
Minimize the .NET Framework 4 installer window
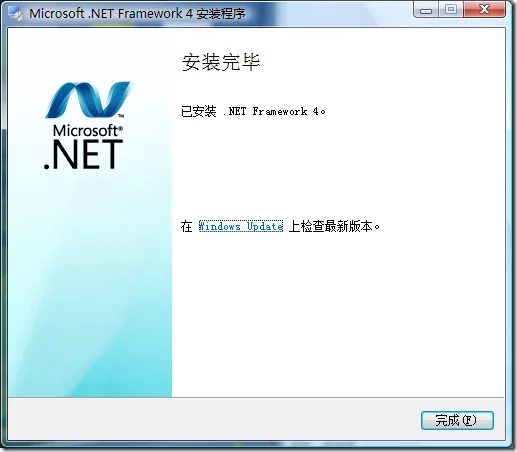pyautogui.click(x=426, y=10)
